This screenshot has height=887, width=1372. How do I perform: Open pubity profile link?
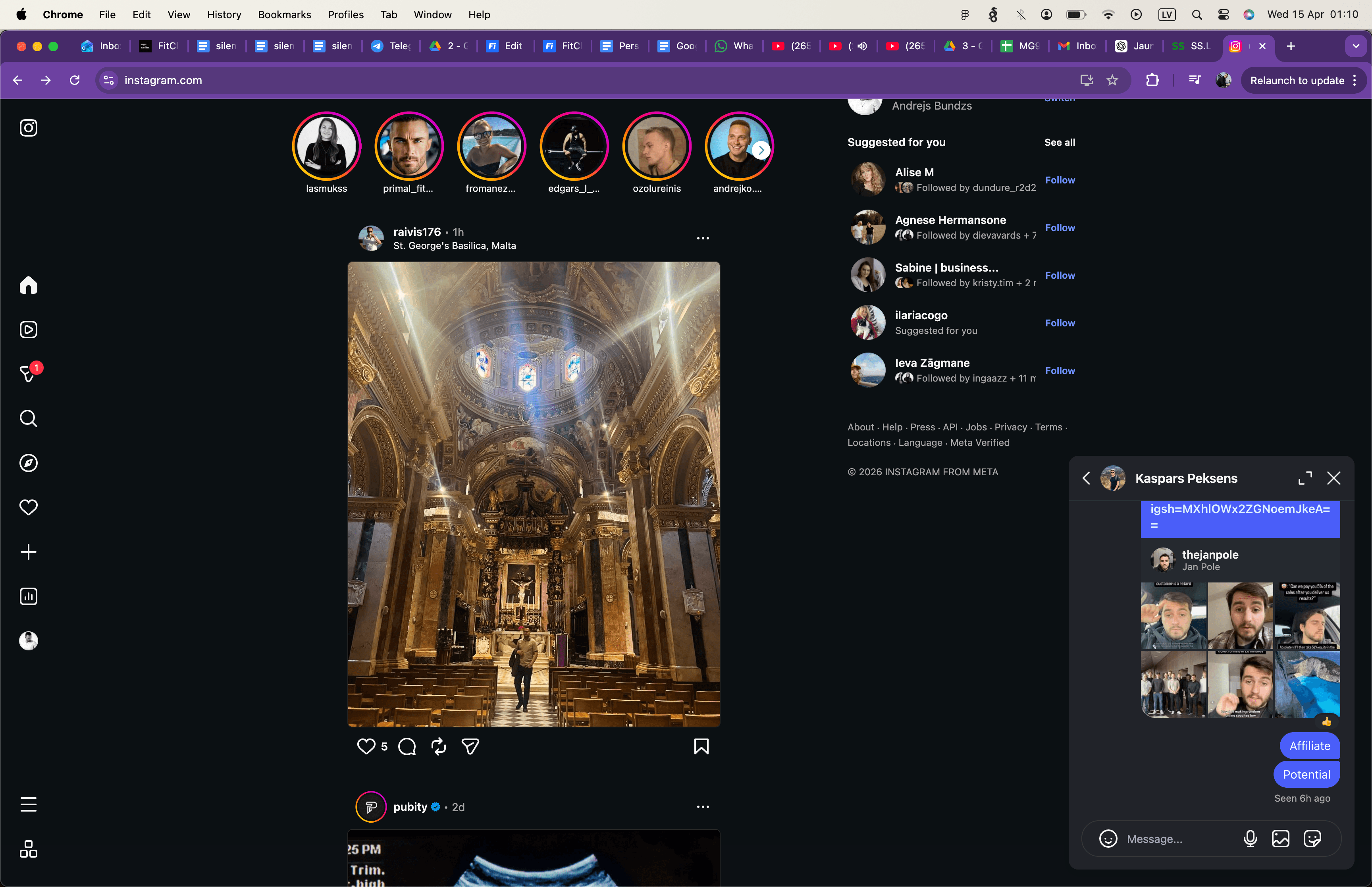pyautogui.click(x=410, y=807)
